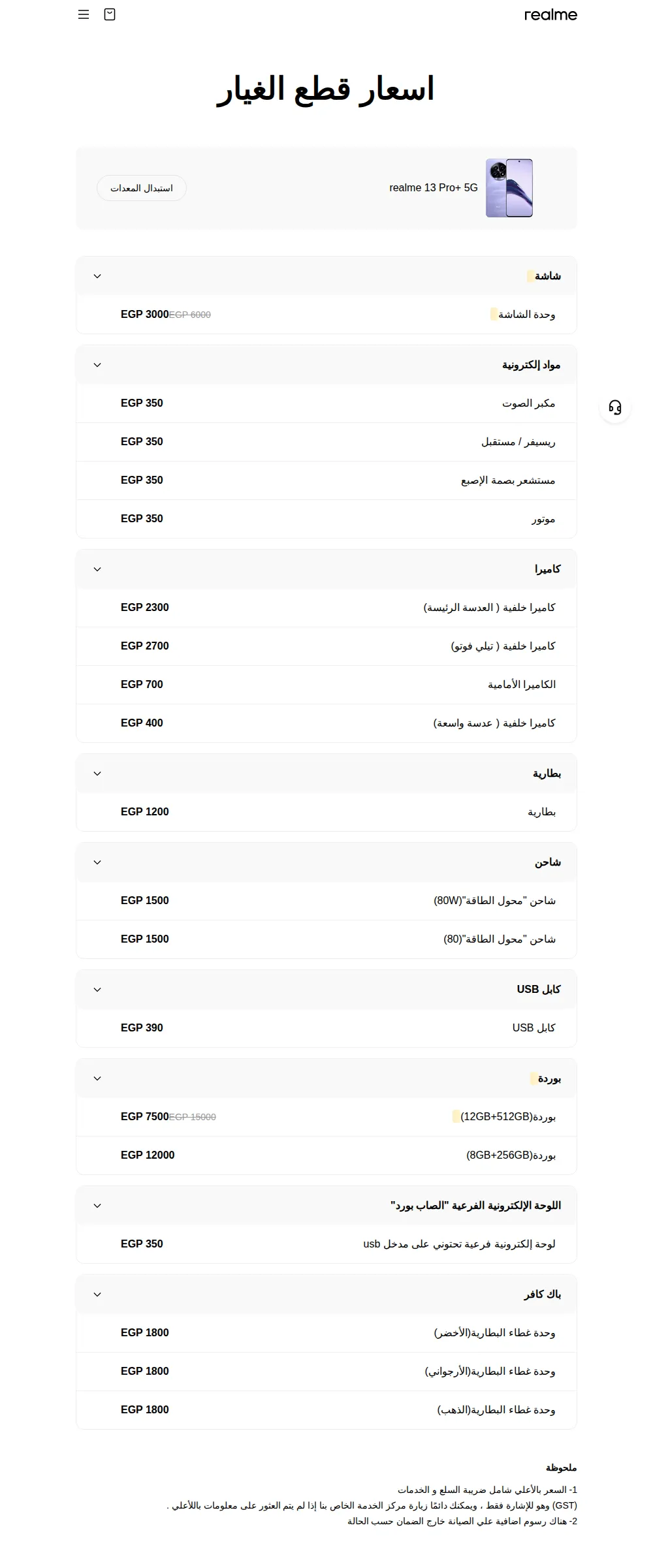This screenshot has width=653, height=1568.
Task: Collapse the بطارية section chevron
Action: 97,774
